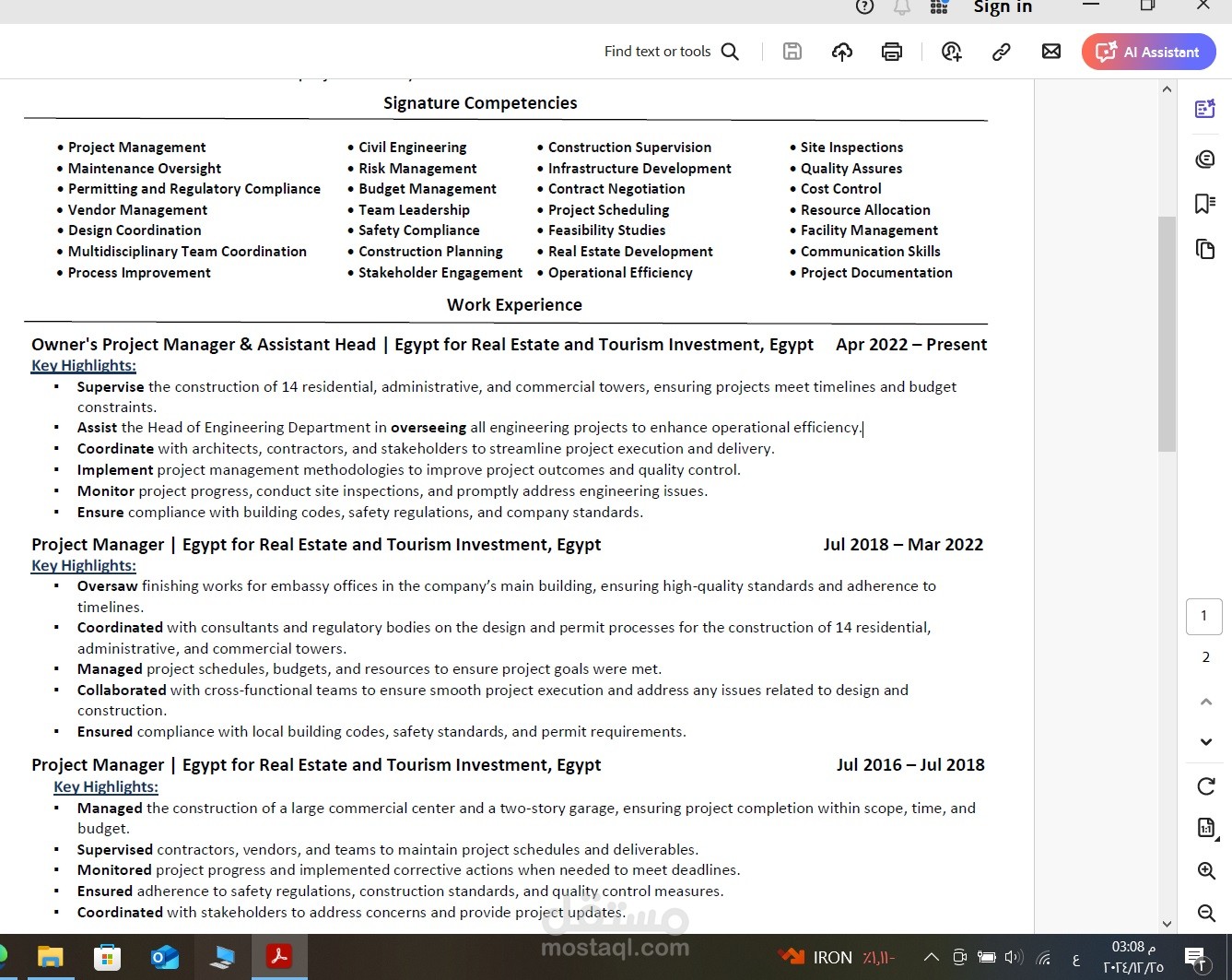Screen dimensions: 1232x980
Task: Open the network Wi-Fi tray icon
Action: click(x=1044, y=958)
